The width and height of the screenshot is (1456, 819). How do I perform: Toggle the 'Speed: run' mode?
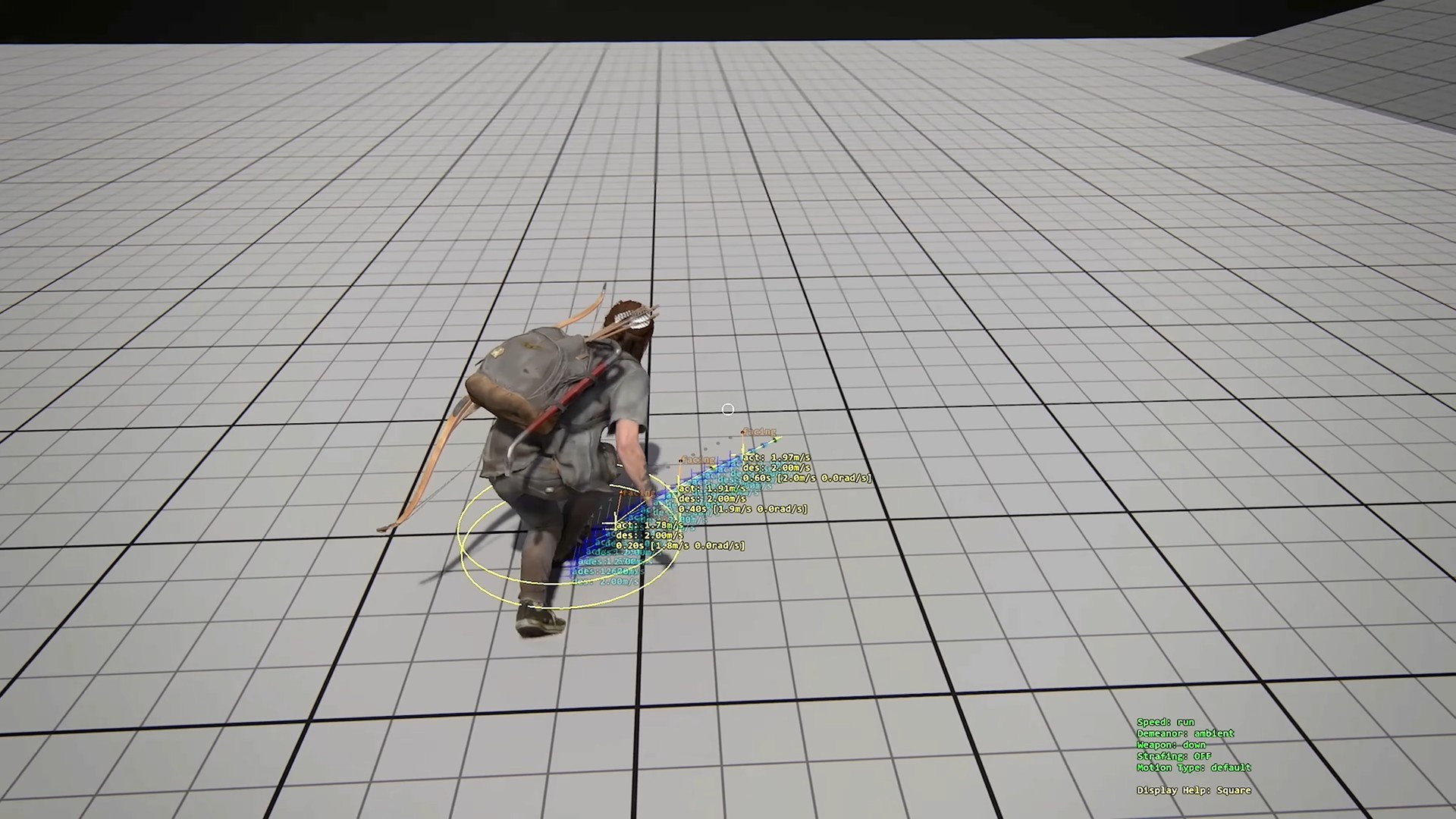1165,722
